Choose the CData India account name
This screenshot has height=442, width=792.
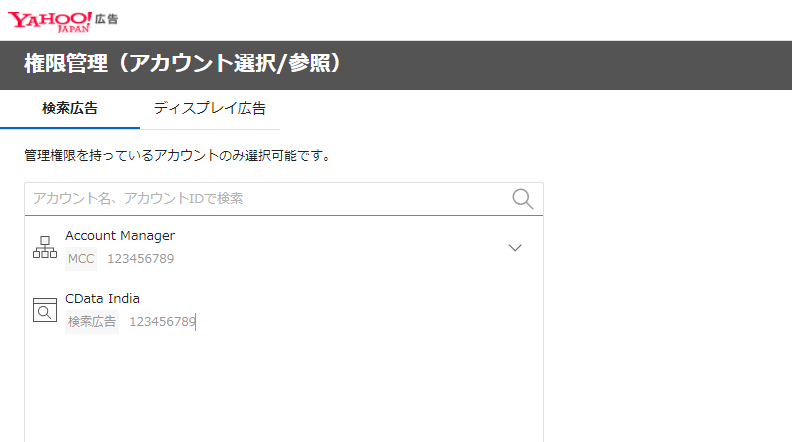tap(102, 298)
